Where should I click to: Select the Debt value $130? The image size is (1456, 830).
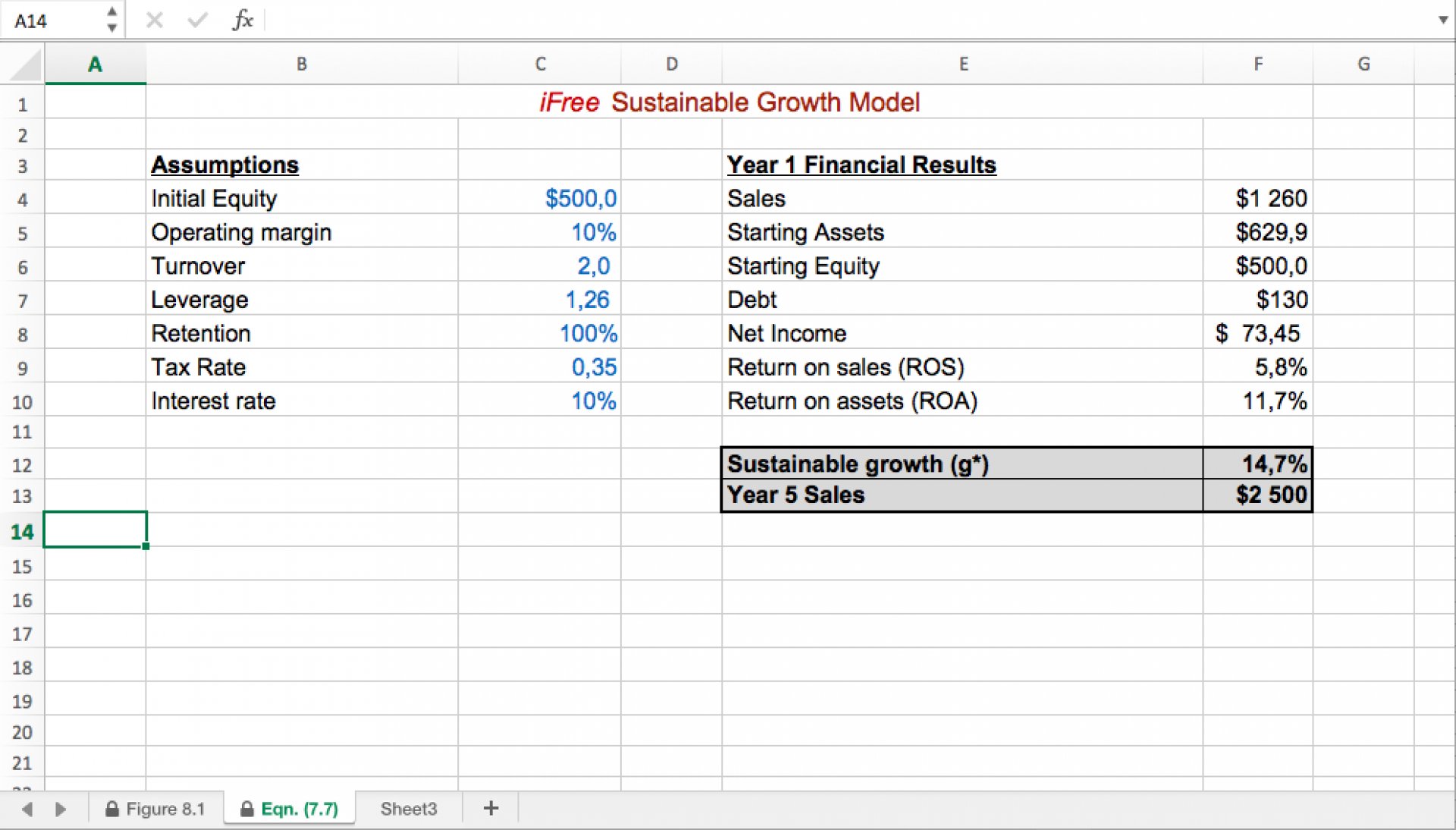click(x=1258, y=299)
